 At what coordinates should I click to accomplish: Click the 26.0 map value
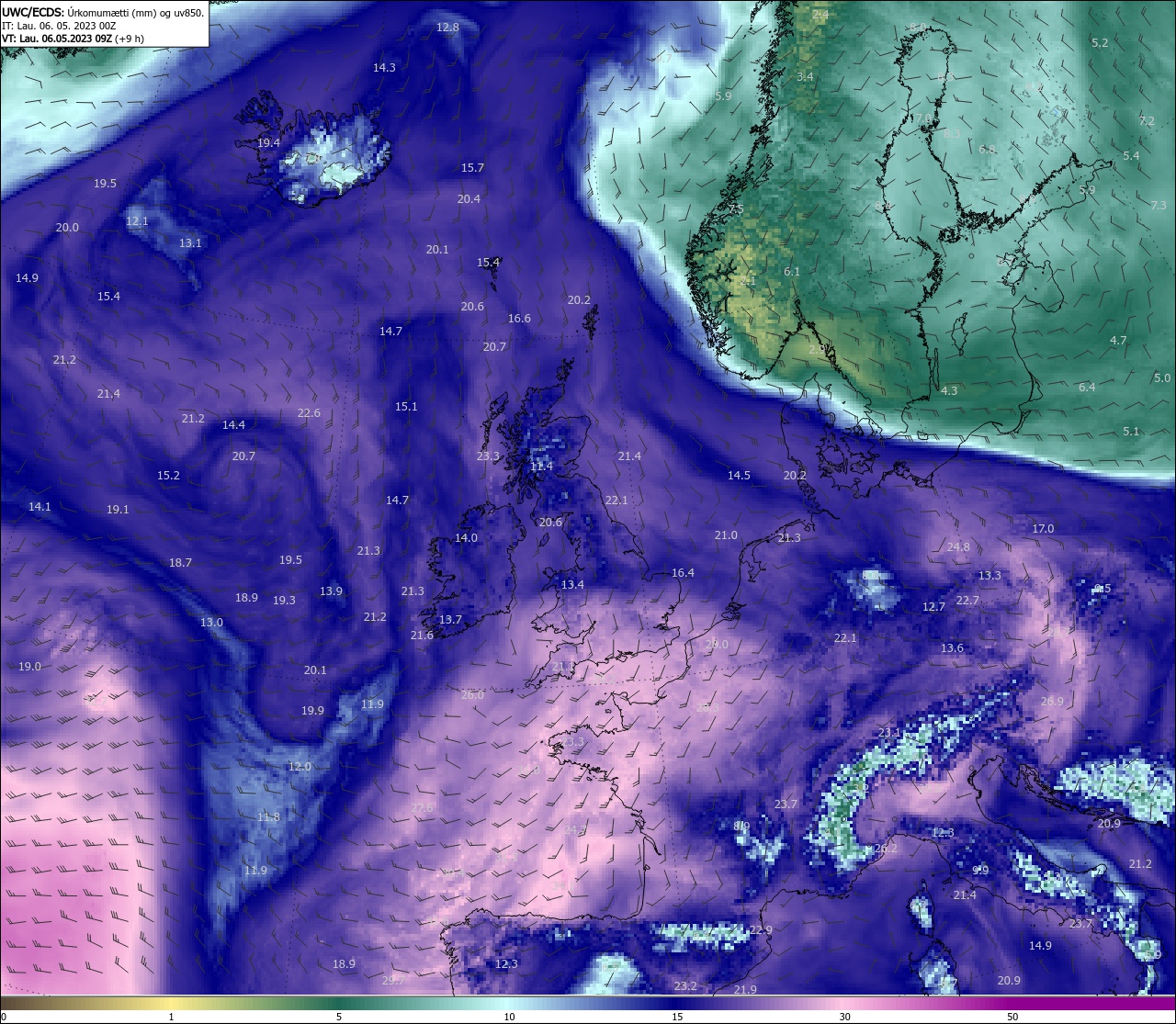pos(472,695)
